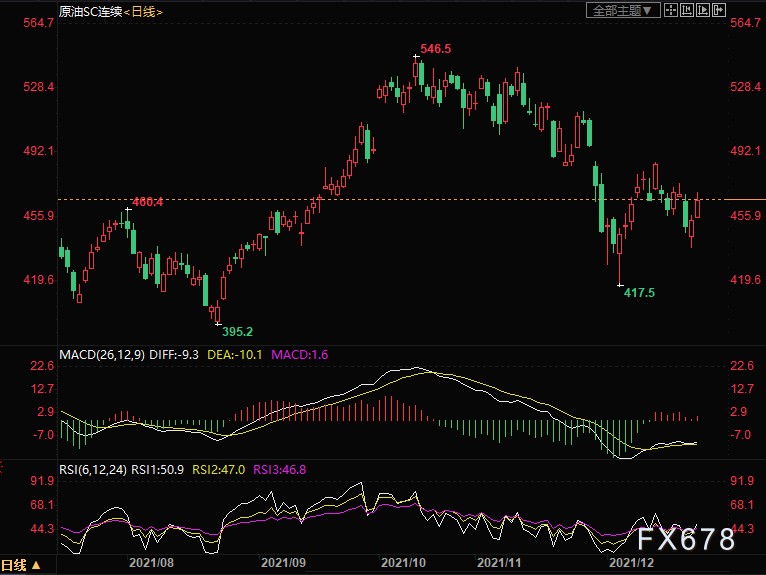Click the right MACD axis 22.6 label

(x=742, y=366)
